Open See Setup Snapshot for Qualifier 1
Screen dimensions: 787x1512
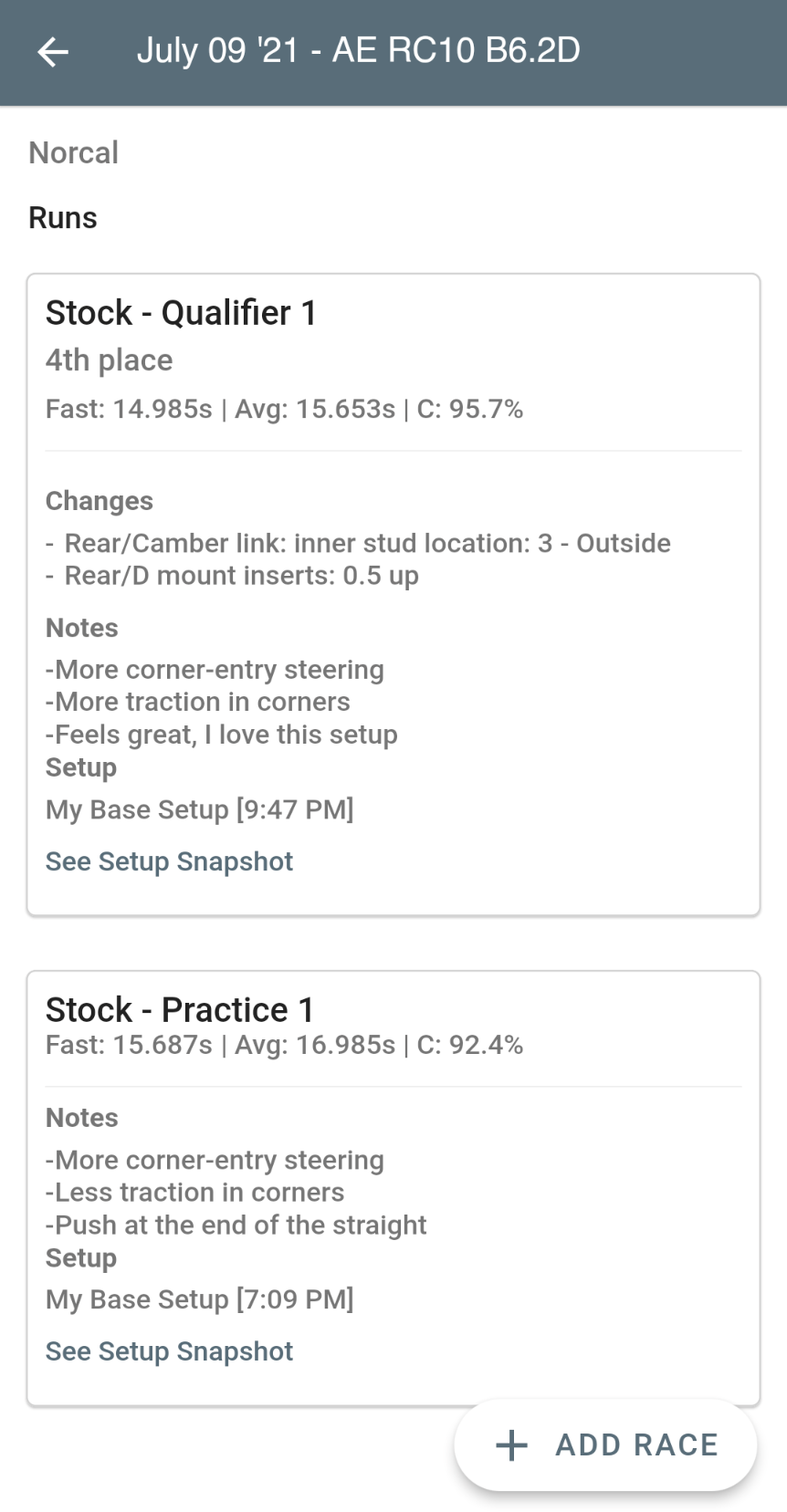[x=169, y=861]
